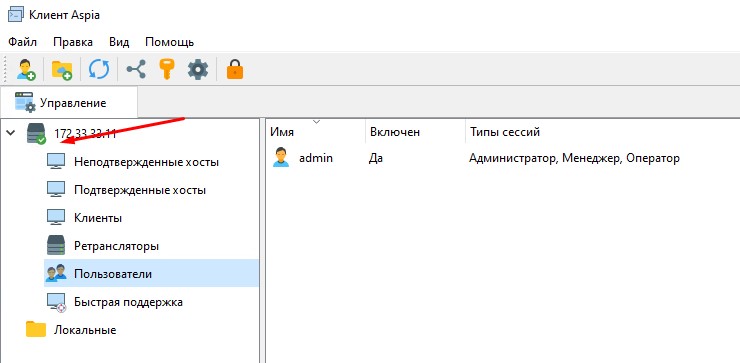Click the add folder toolbar icon
740x363 pixels.
[62, 70]
